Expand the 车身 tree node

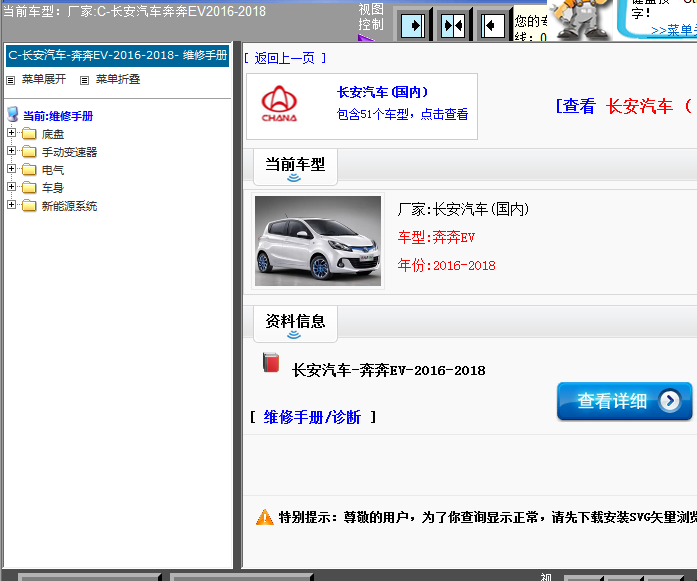(12, 186)
